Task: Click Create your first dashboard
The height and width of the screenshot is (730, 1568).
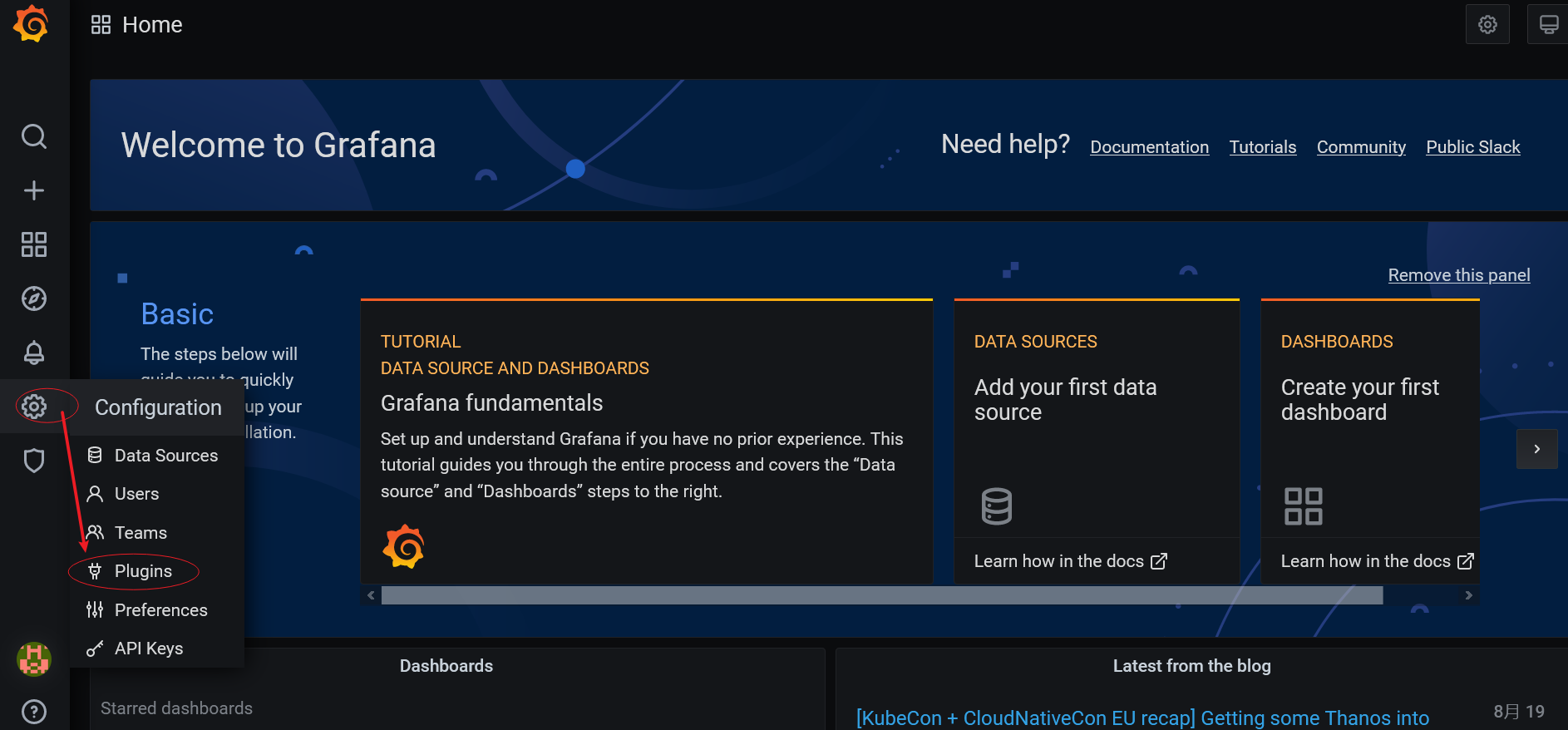Action: point(1359,400)
